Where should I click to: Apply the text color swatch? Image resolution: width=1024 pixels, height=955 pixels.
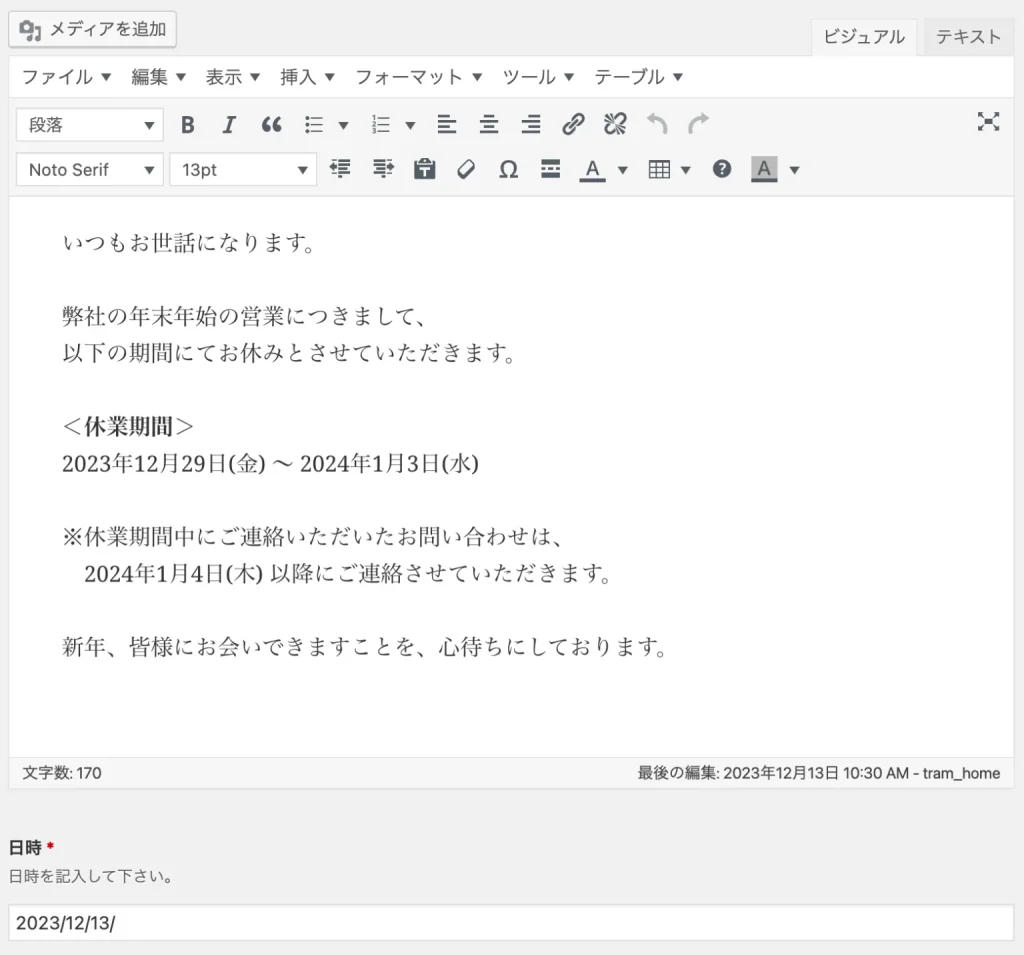tap(593, 170)
